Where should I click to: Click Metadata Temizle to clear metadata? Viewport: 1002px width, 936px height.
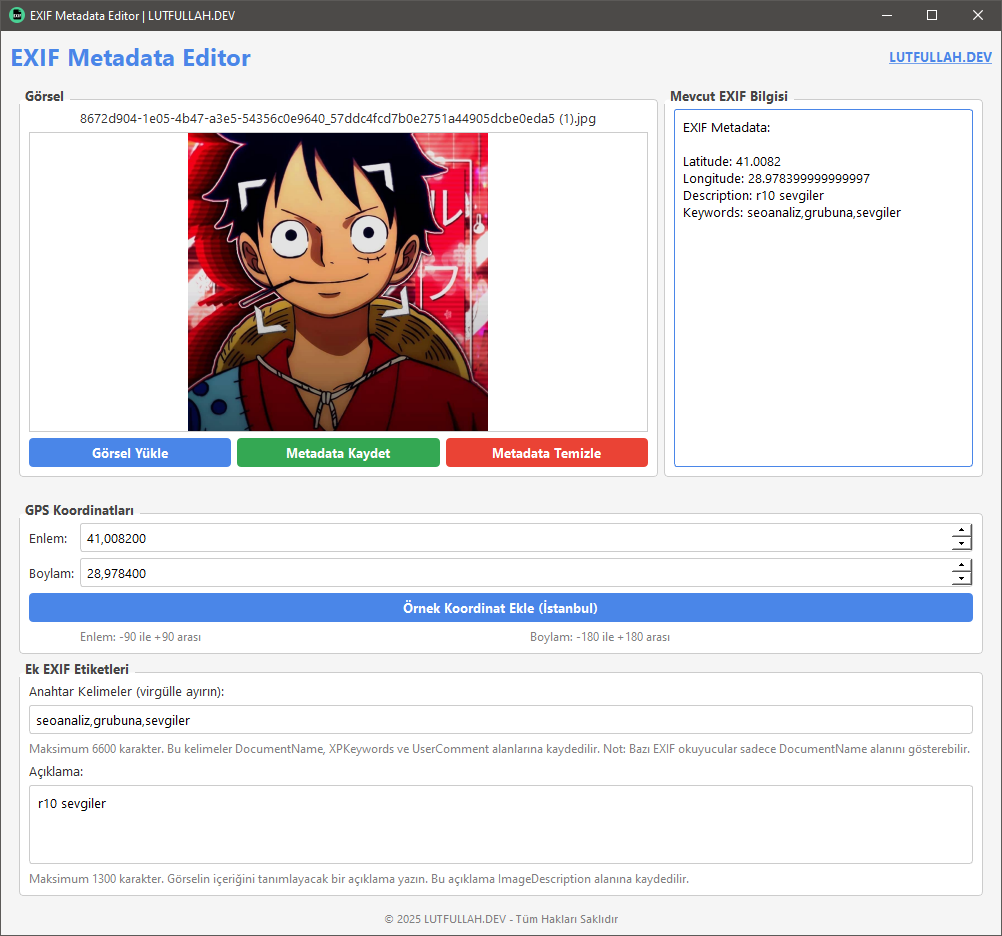(x=546, y=452)
